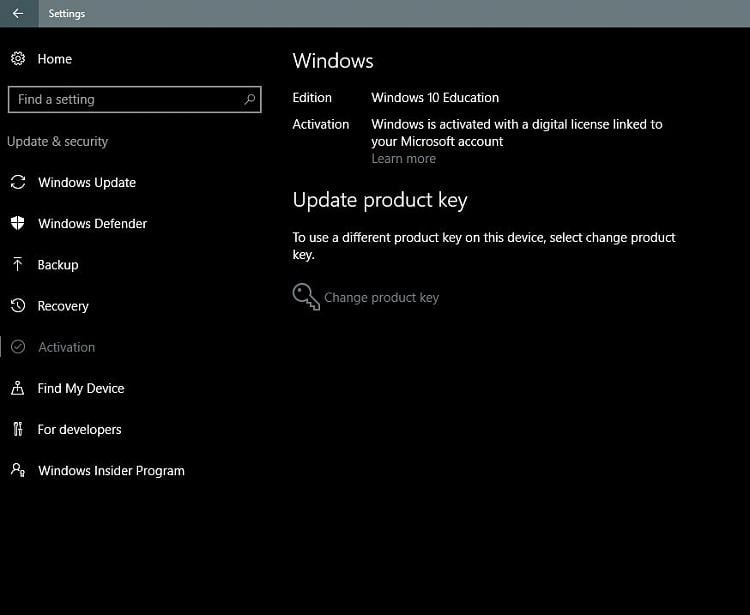The height and width of the screenshot is (615, 750).
Task: Click the Windows Defender shield icon
Action: [18, 223]
